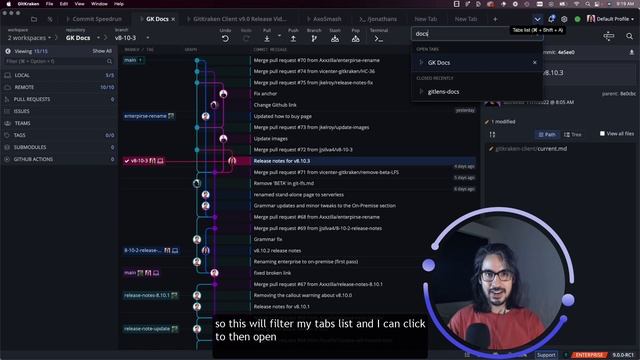Click the Pop stash toolbar icon
Screen dimensions: 640x360
click(x=356, y=38)
